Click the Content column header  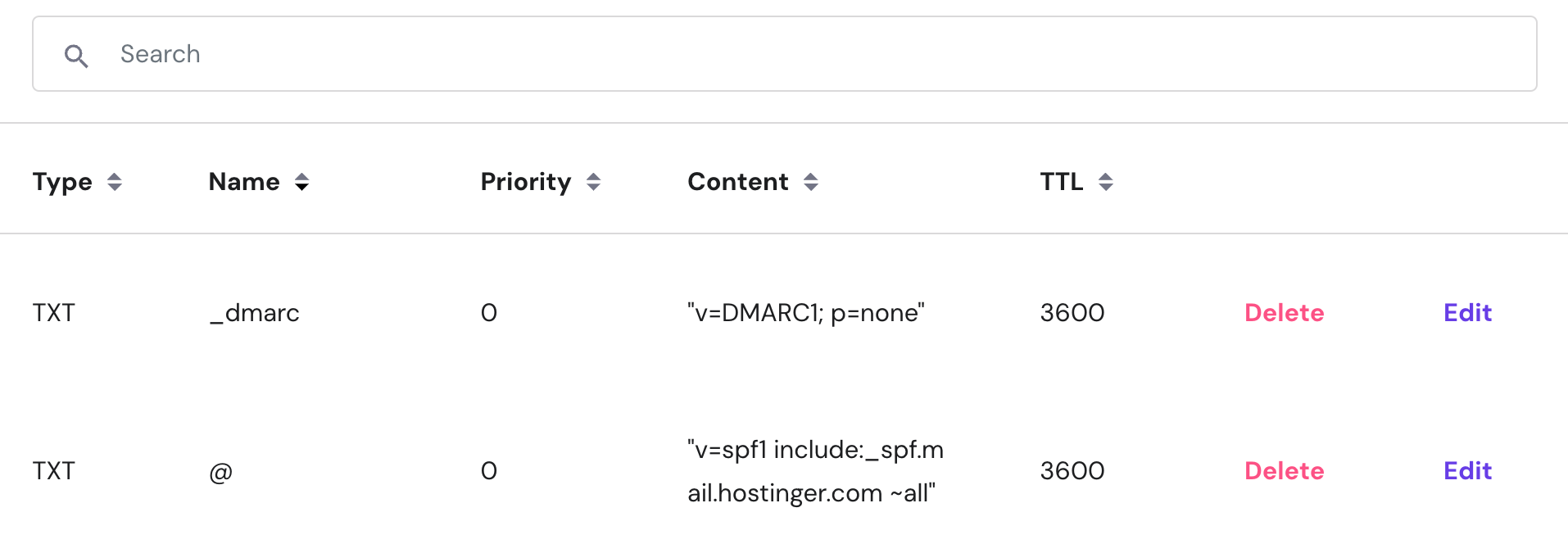coord(737,182)
